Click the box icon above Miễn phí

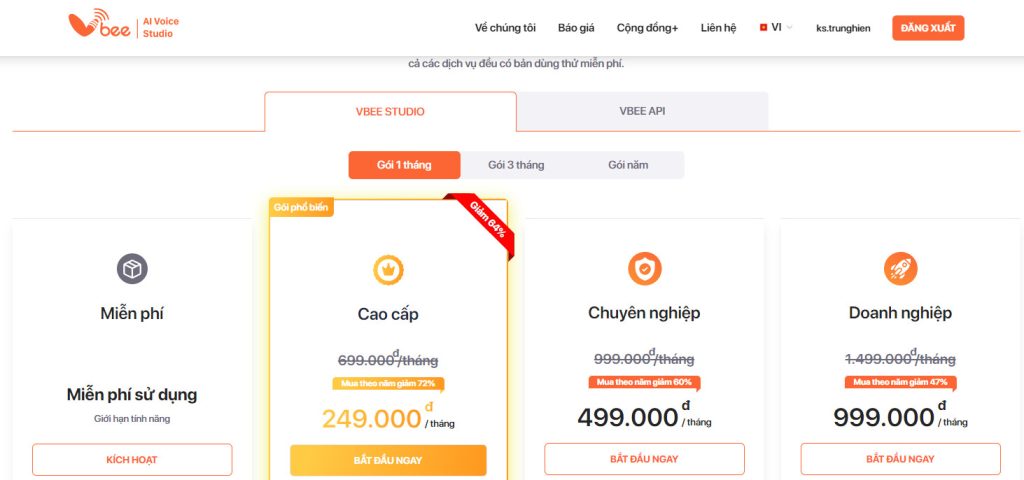pyautogui.click(x=132, y=268)
